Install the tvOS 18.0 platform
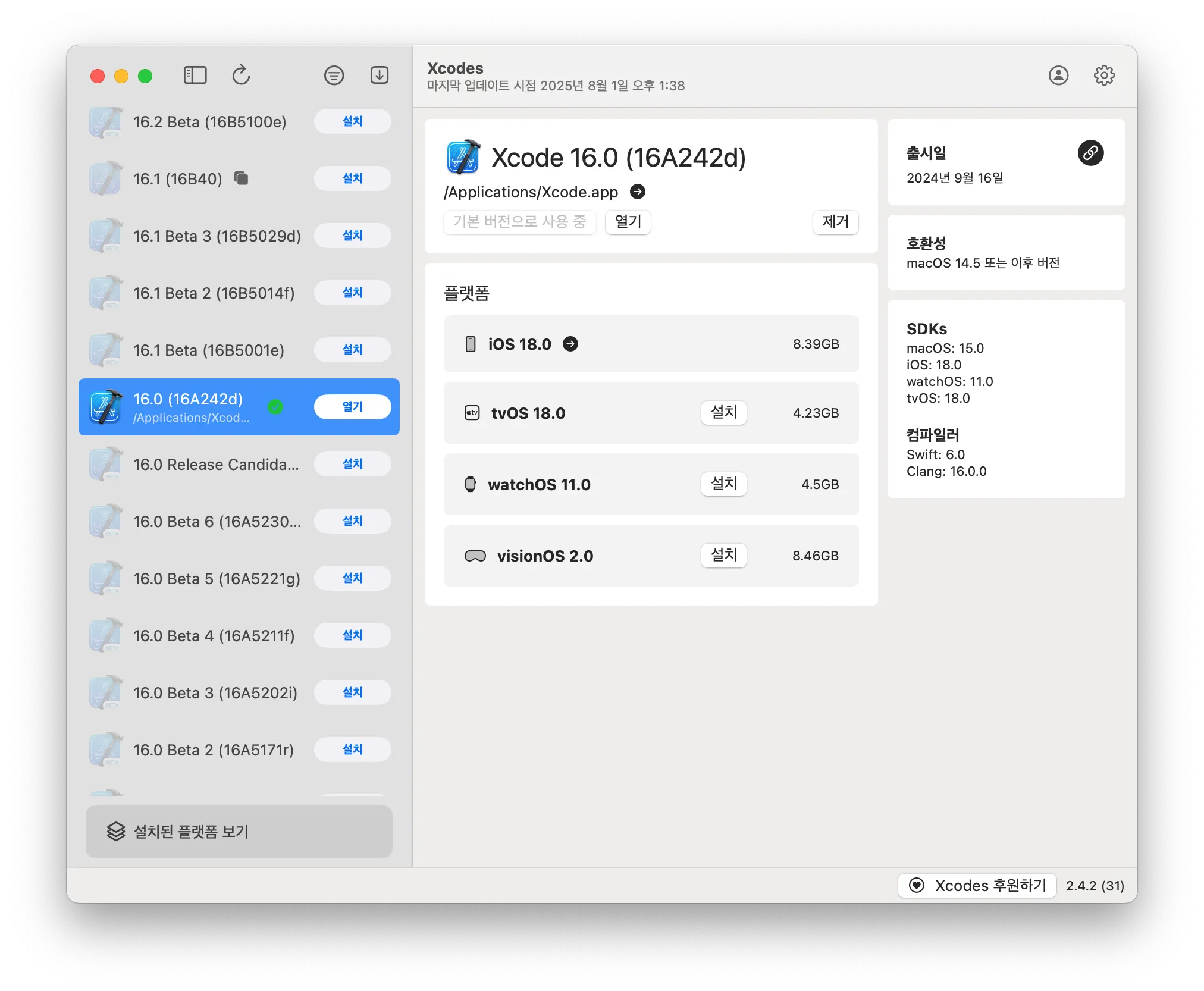1204x991 pixels. (x=723, y=412)
